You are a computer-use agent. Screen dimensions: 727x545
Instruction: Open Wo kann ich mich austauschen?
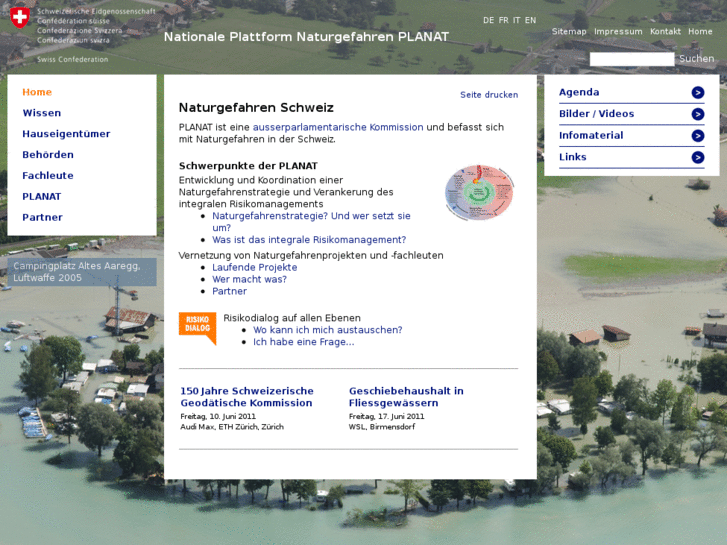click(327, 330)
